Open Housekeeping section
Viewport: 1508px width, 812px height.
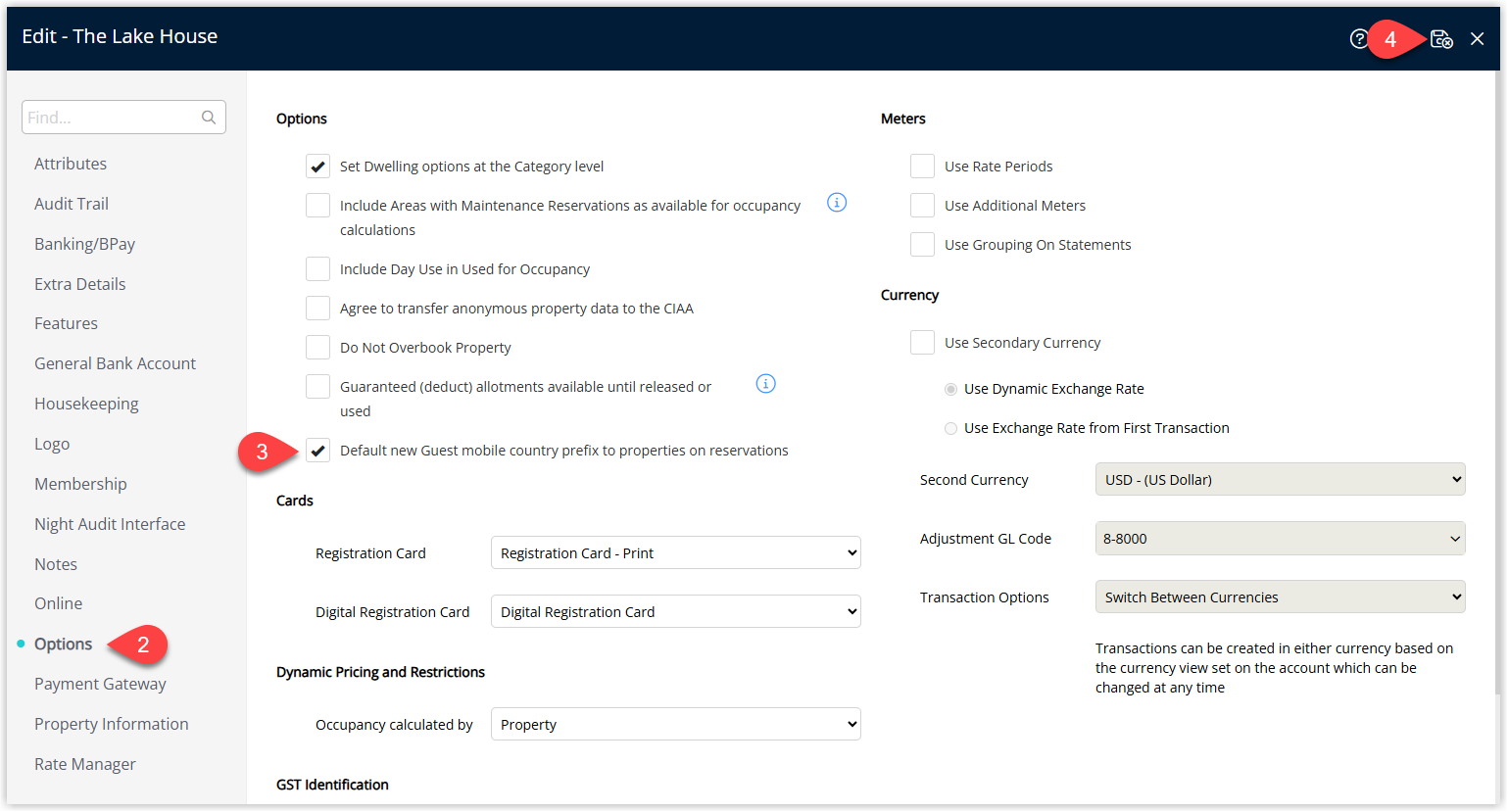point(86,404)
